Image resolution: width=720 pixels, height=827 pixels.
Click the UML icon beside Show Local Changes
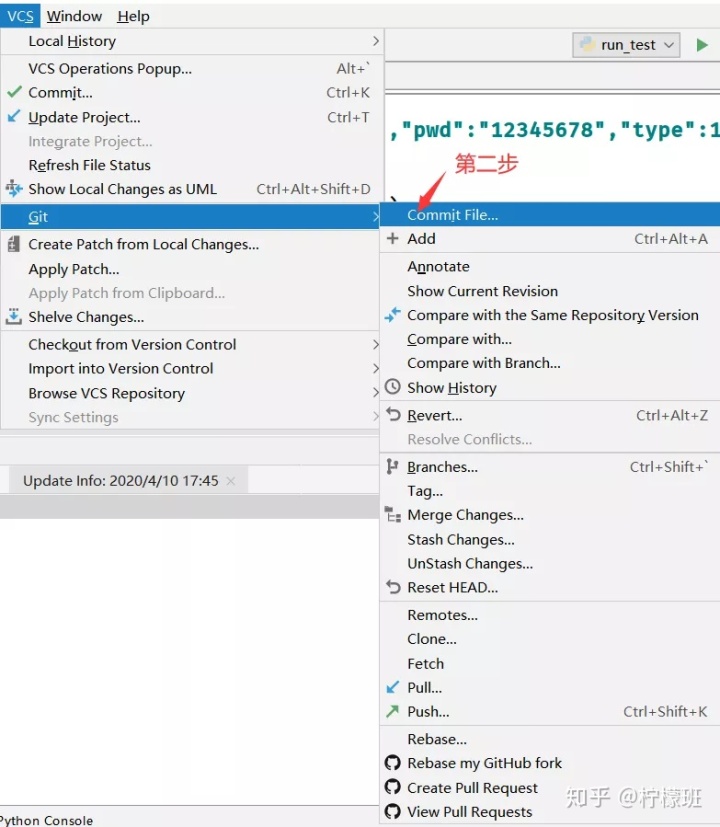[x=14, y=188]
